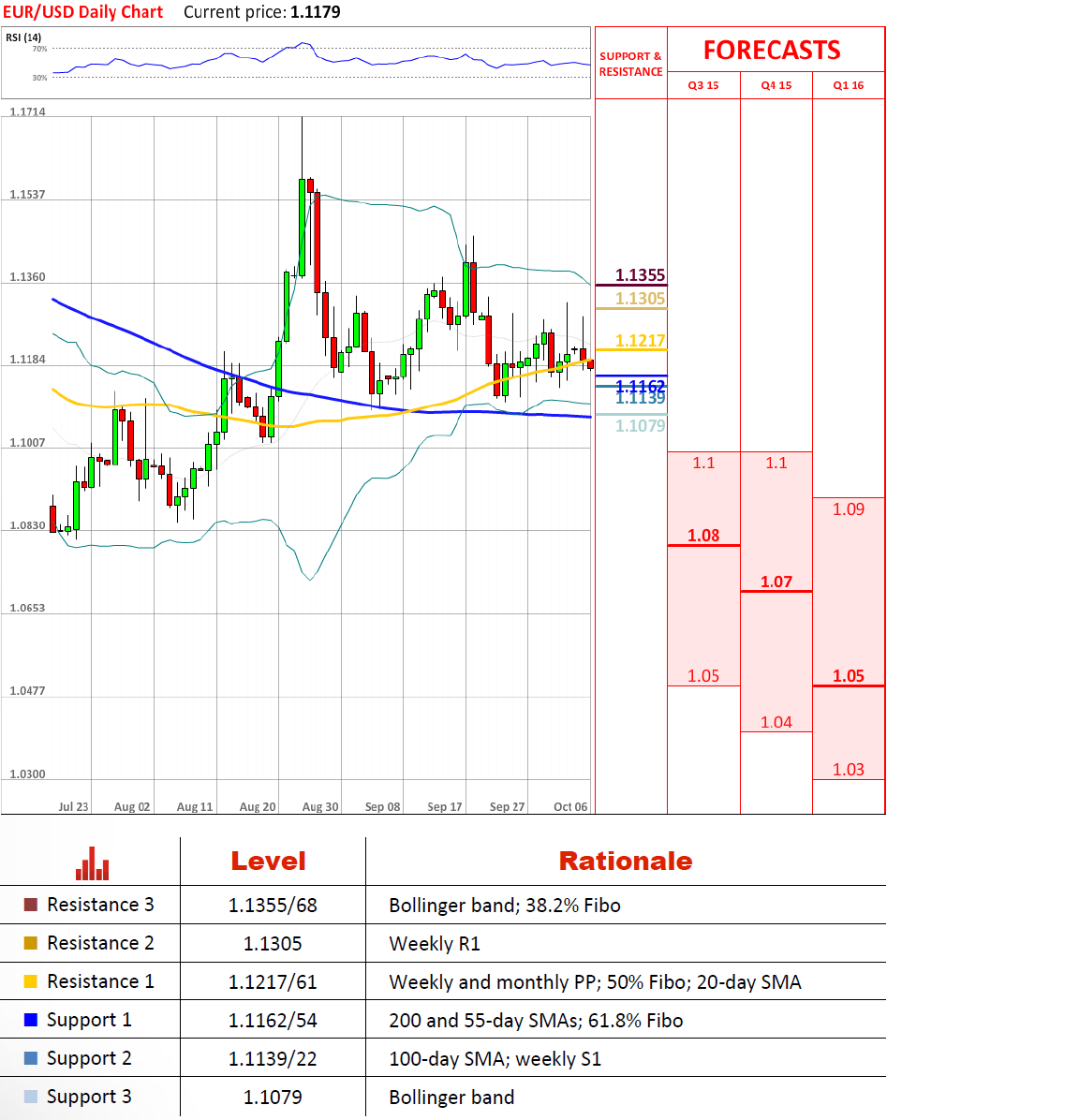
Task: Click the Rationale column header
Action: coord(626,861)
